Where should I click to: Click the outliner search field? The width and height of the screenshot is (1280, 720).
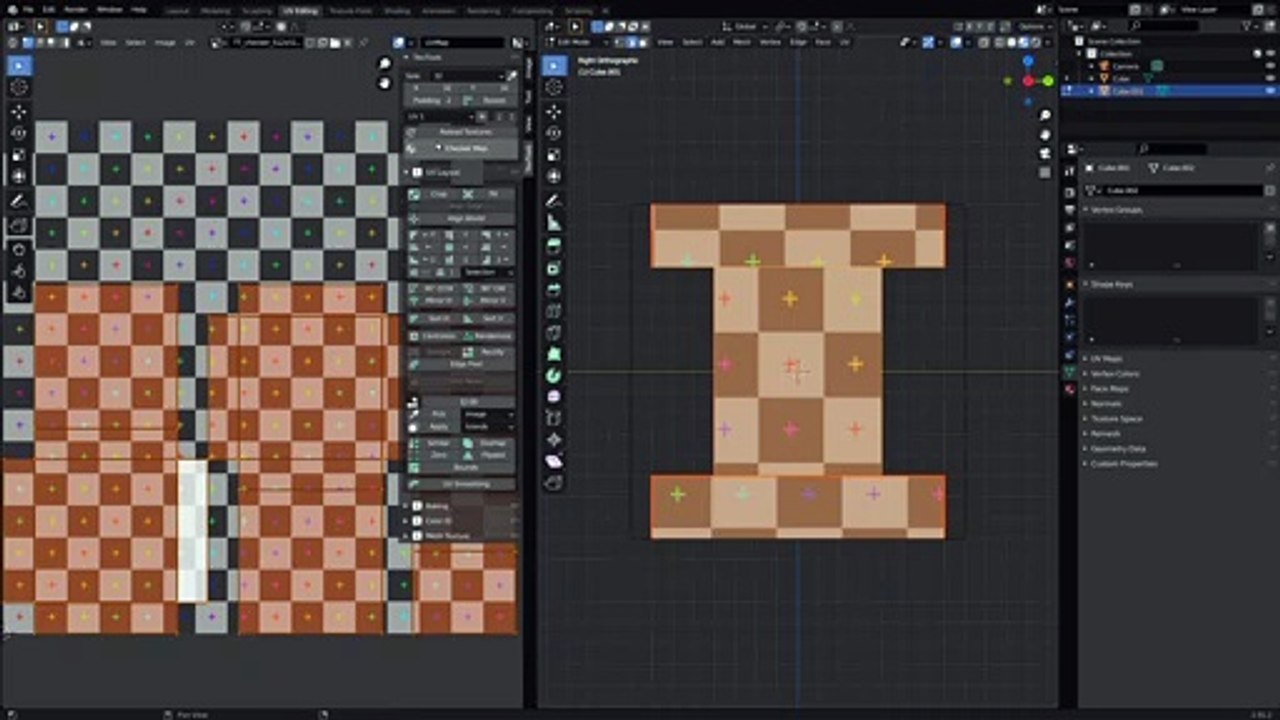[1165, 25]
